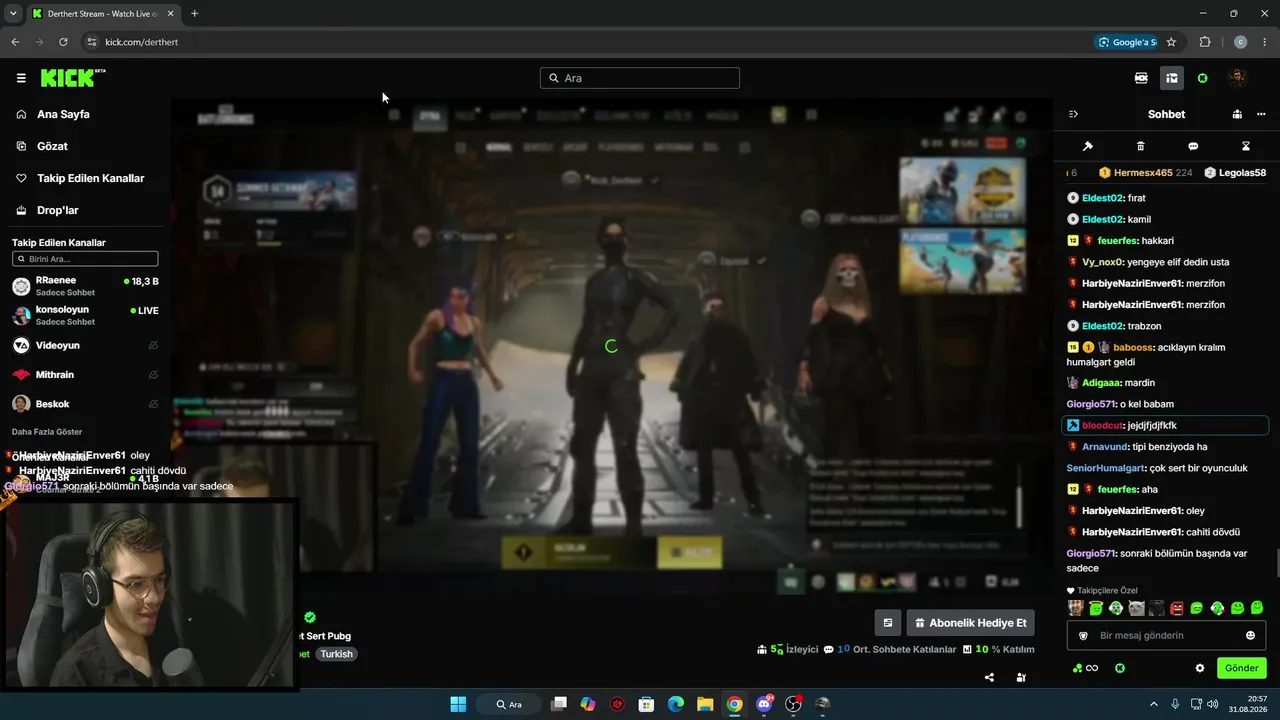Click the Gönder send button
Screen dimensions: 1280x720
click(1242, 668)
